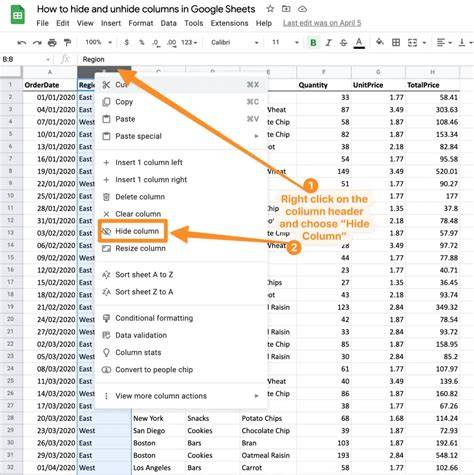Choose Clear column in context menu
474x475 pixels.
click(x=181, y=214)
